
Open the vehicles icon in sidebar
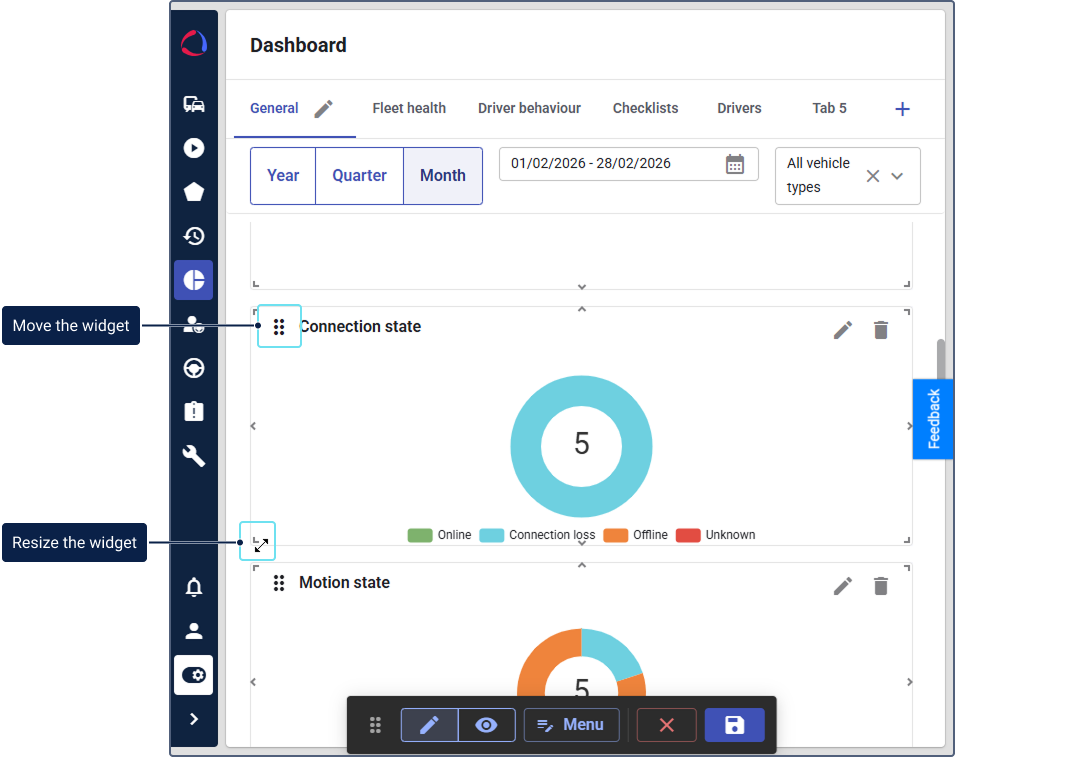tap(194, 104)
